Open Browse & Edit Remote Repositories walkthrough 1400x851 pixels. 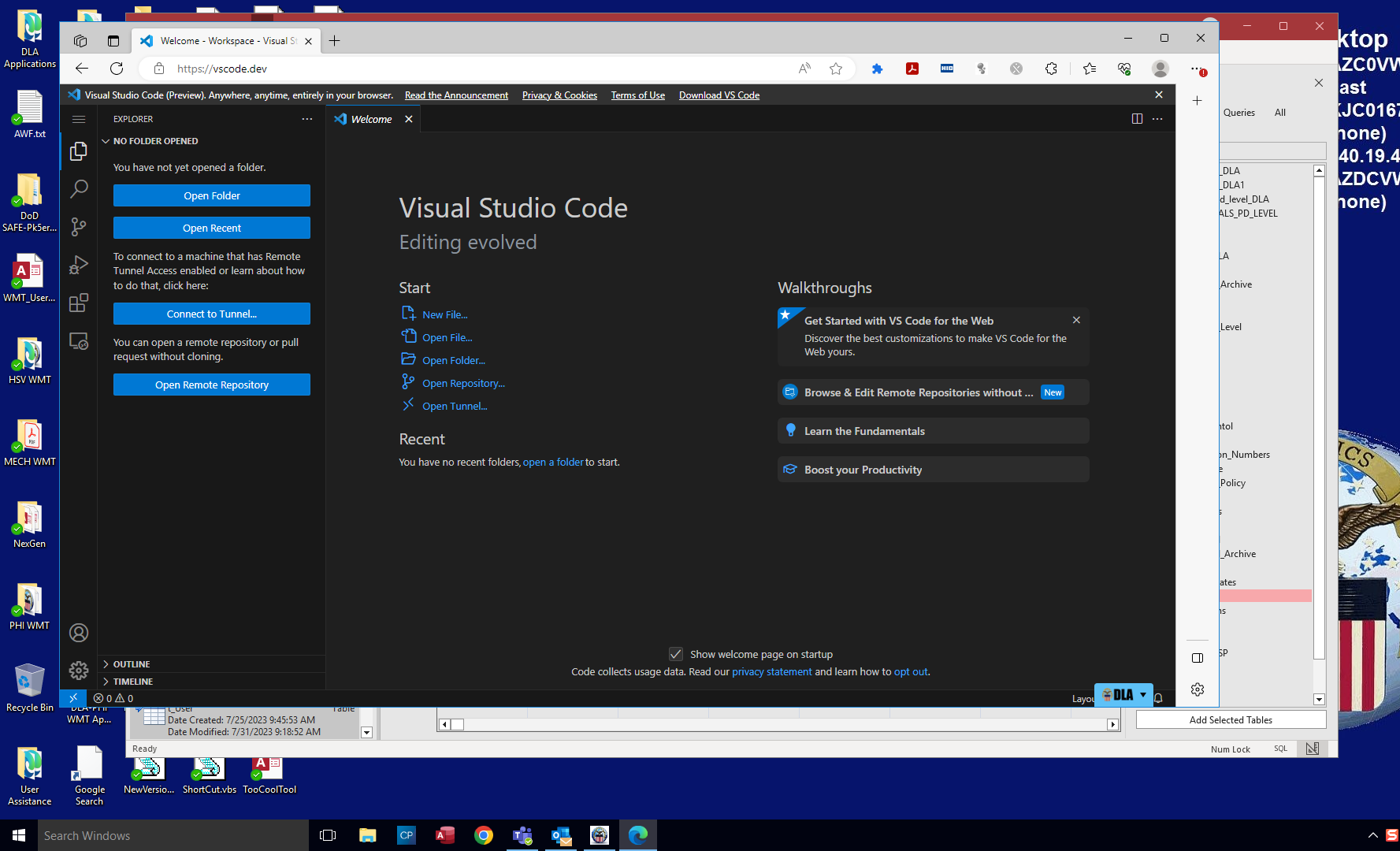pos(933,392)
